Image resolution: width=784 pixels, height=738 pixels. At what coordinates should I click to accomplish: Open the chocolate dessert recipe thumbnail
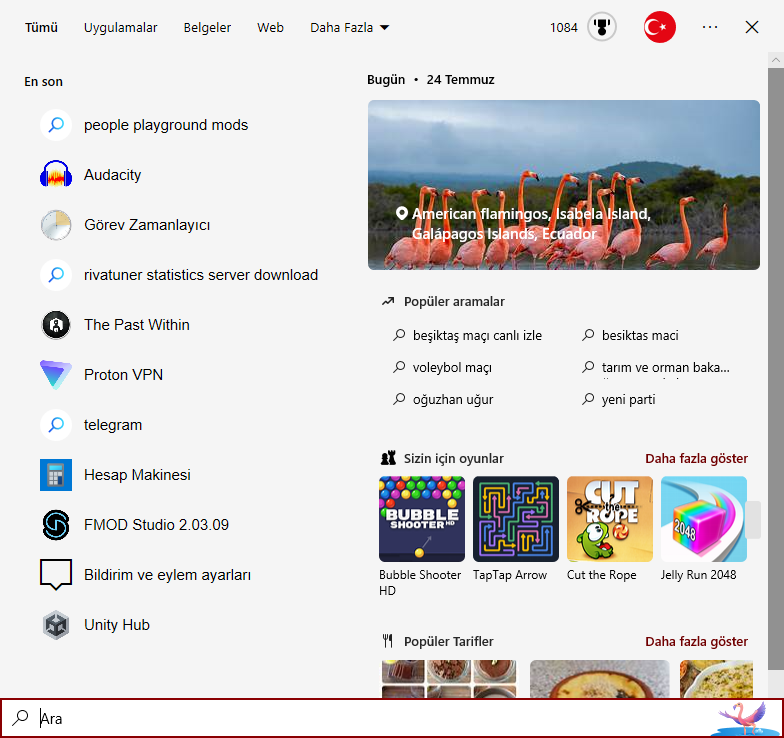click(x=449, y=678)
